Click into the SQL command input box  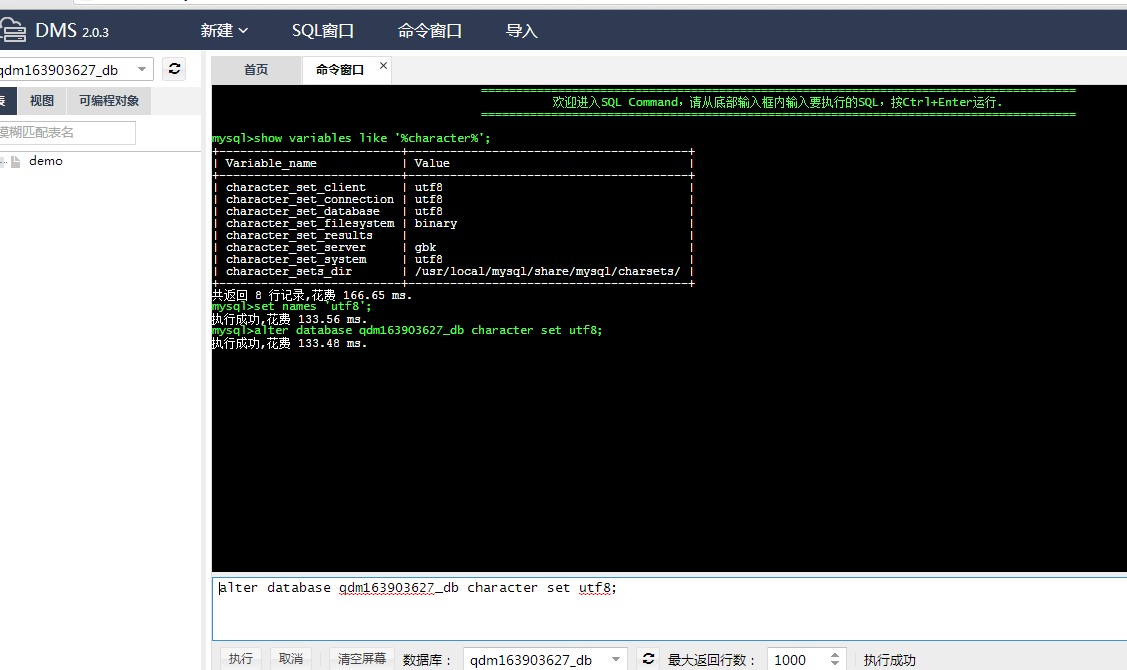[x=669, y=608]
